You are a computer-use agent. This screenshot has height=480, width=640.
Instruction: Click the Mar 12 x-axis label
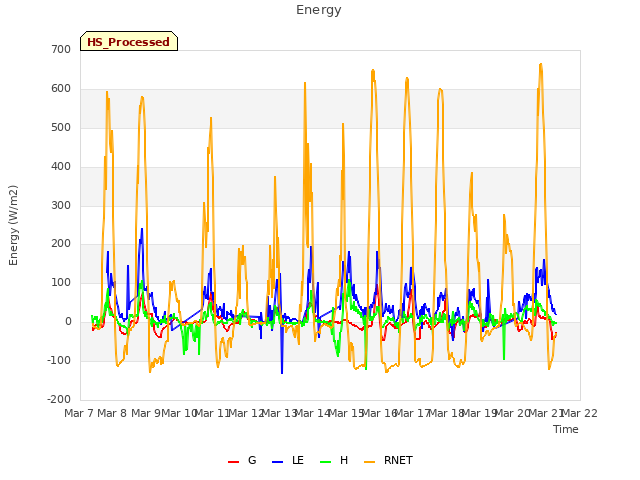tap(247, 413)
